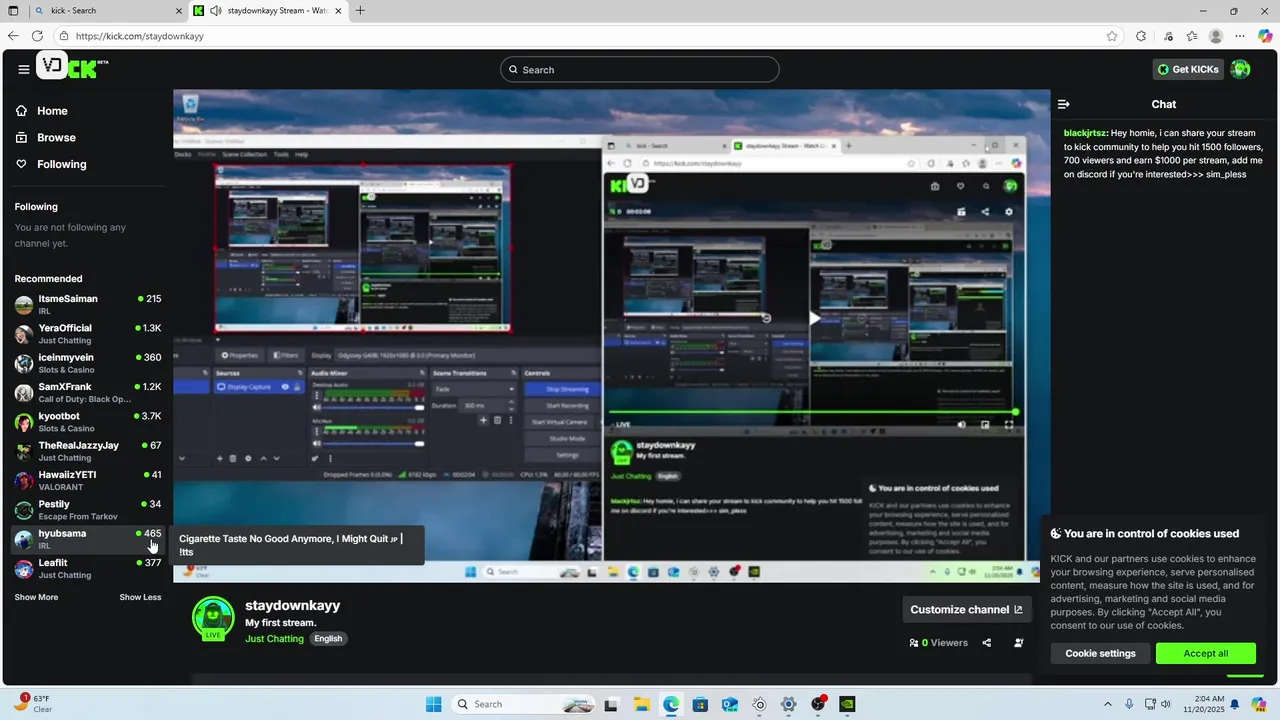Open the browser profile avatar
This screenshot has width=1280, height=720.
[x=1216, y=36]
